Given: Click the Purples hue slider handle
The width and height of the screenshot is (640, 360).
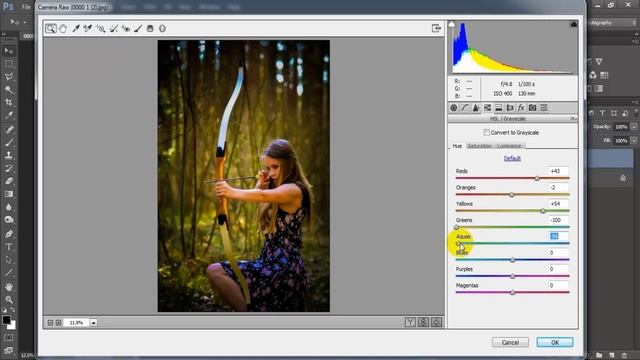Looking at the screenshot, I should coord(513,276).
